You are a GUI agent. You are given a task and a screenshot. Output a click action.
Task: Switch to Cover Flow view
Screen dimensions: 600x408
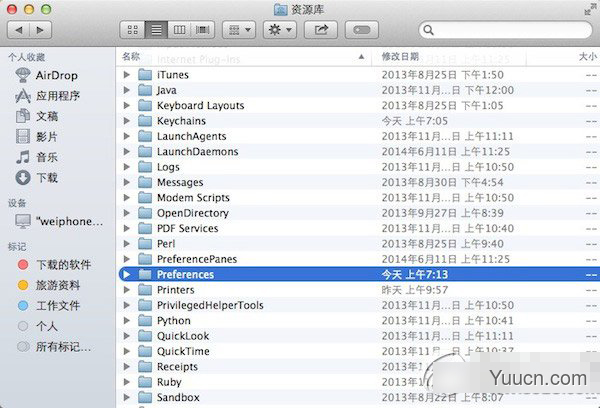tap(202, 30)
